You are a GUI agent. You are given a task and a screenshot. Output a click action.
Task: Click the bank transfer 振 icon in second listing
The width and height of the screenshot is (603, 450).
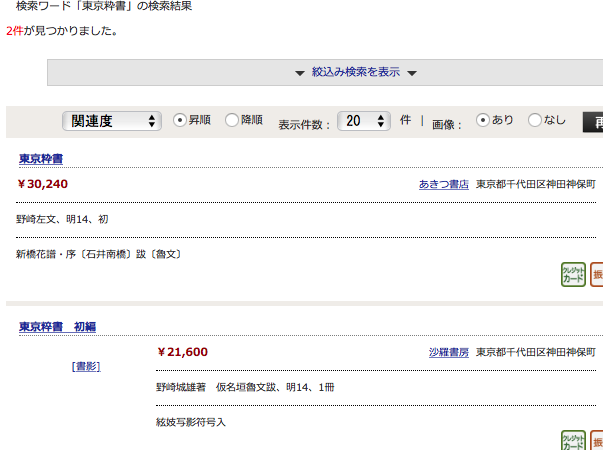(x=597, y=441)
